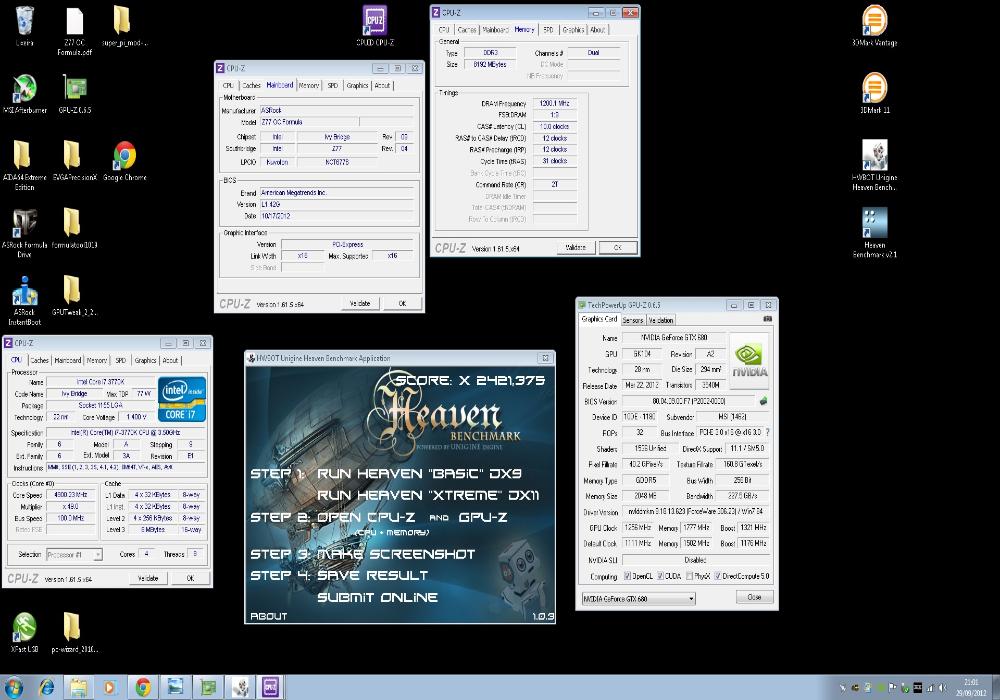This screenshot has height=700, width=1000.
Task: Click Save Result in Heaven app
Action: [x=372, y=575]
